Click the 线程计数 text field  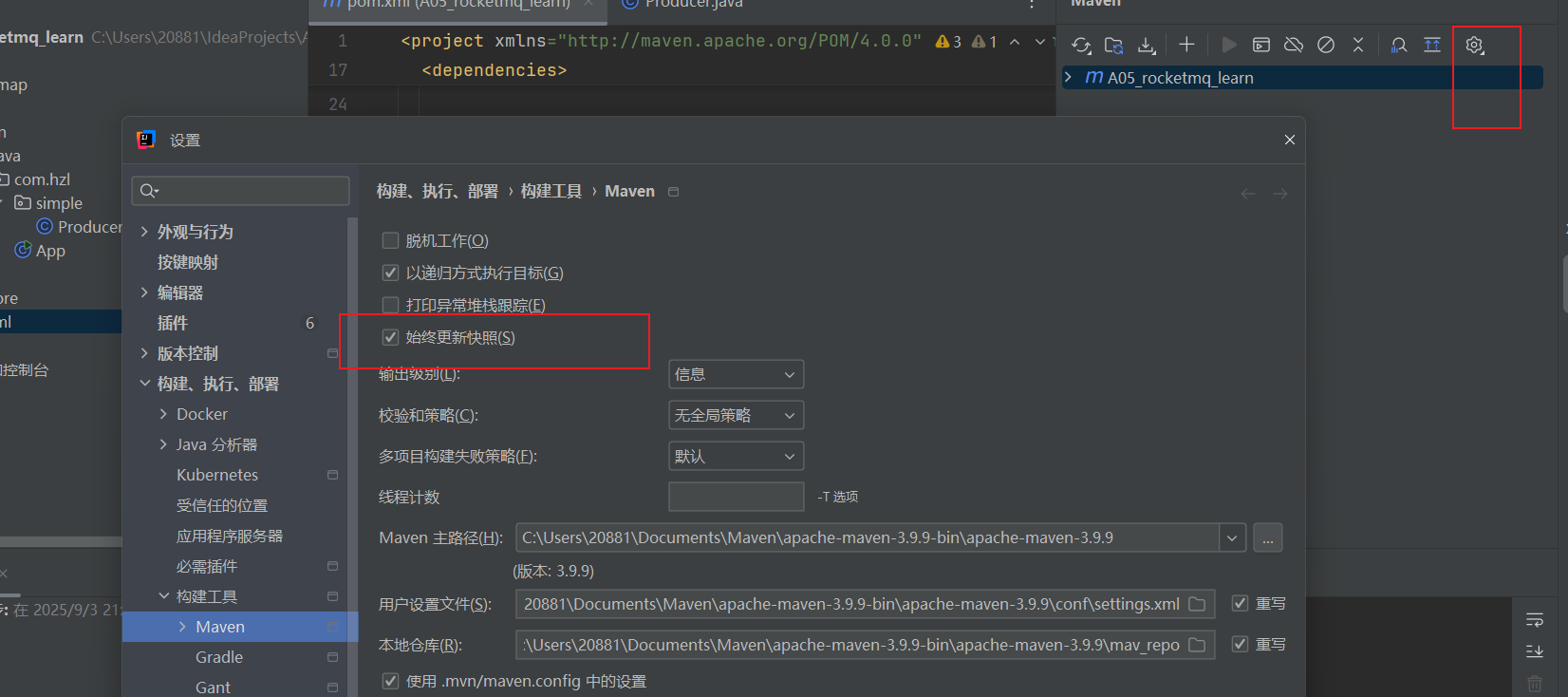tap(736, 497)
